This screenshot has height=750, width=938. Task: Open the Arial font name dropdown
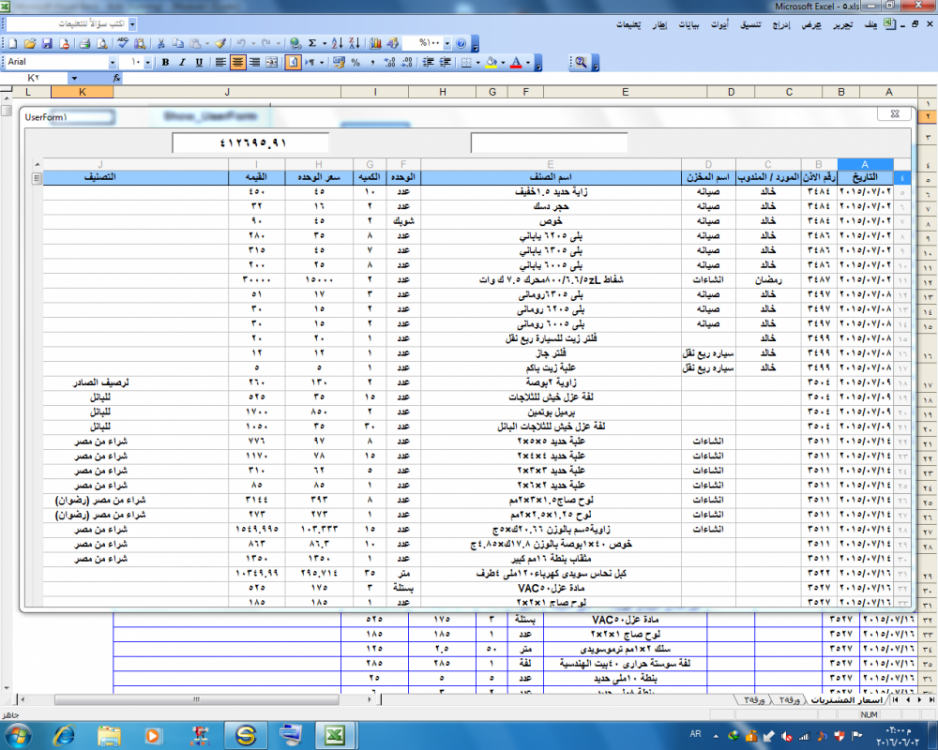pyautogui.click(x=112, y=62)
